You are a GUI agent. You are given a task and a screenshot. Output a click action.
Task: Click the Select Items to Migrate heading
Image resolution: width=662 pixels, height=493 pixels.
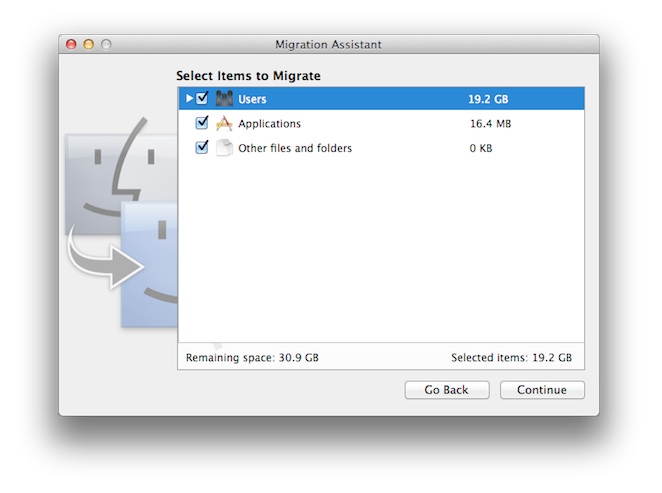[x=248, y=76]
